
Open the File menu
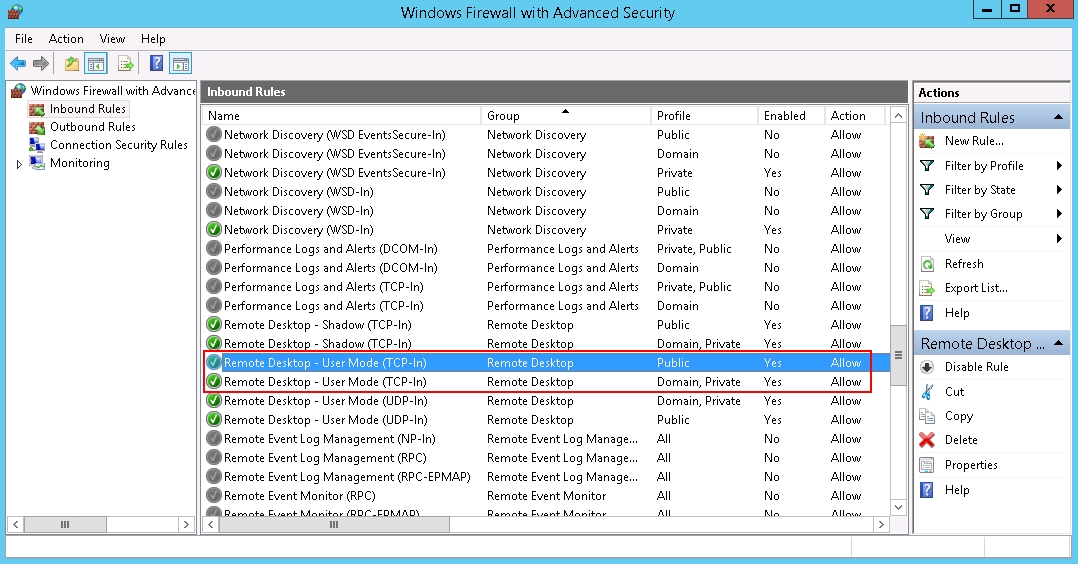pyautogui.click(x=24, y=39)
